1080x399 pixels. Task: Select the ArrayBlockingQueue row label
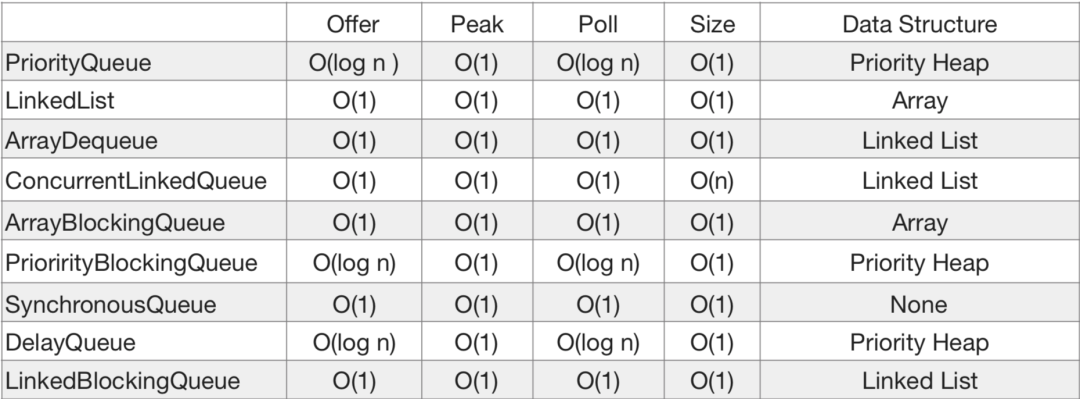coord(115,223)
